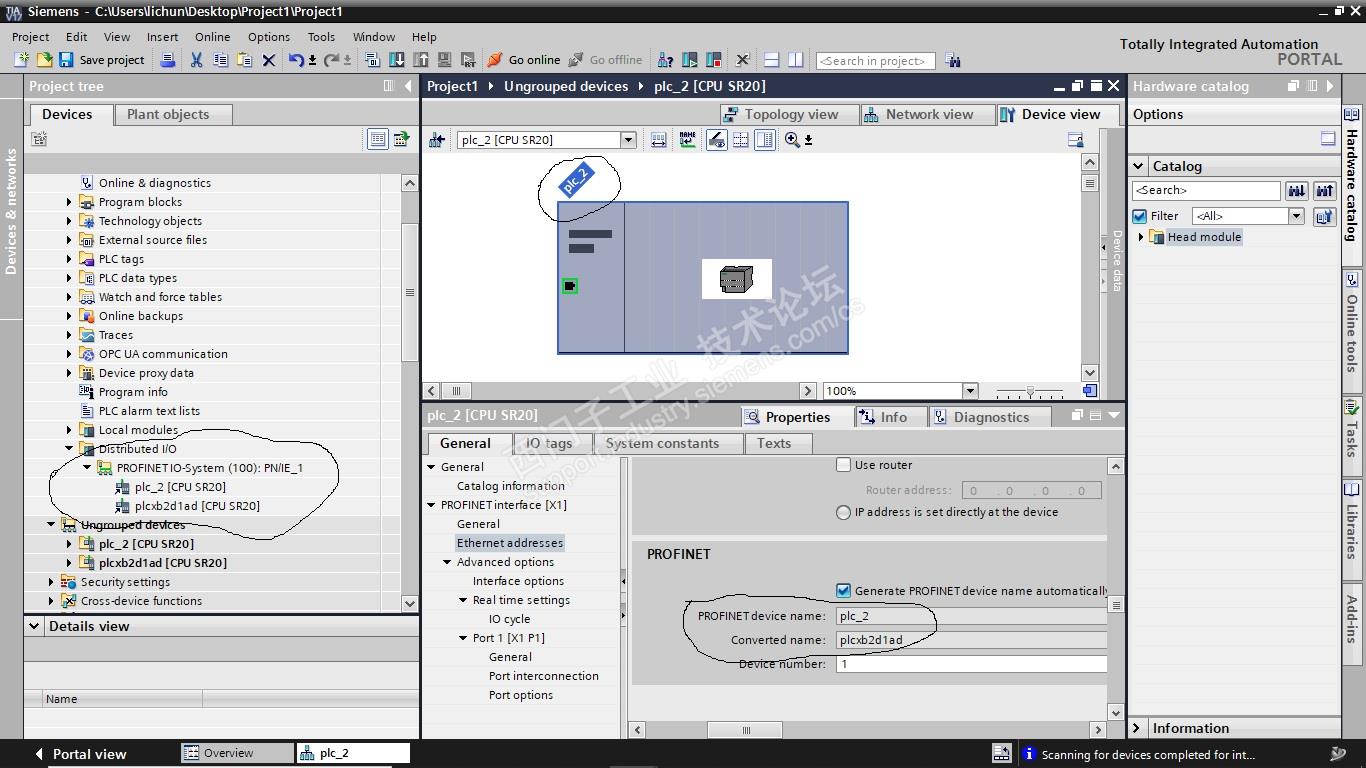The height and width of the screenshot is (768, 1366).
Task: Click the Print icon in the toolbar
Action: (168, 60)
